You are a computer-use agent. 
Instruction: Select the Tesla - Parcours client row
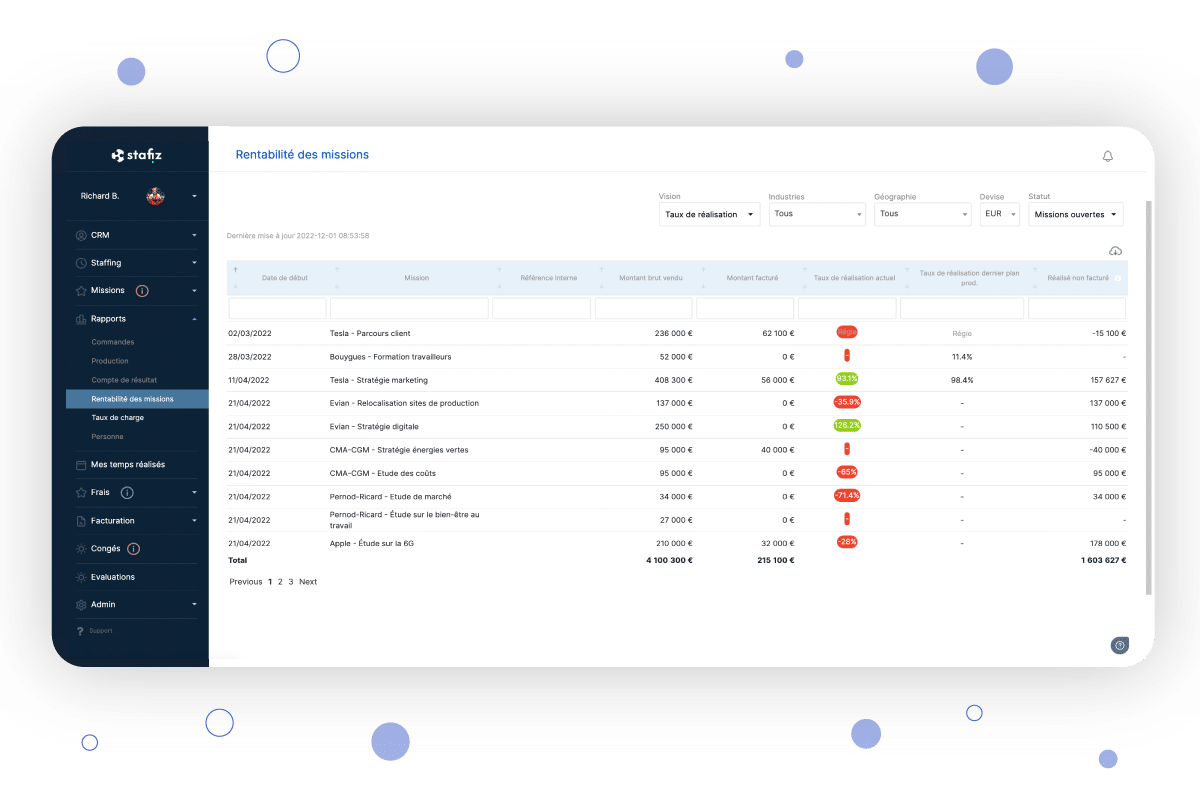pos(677,333)
